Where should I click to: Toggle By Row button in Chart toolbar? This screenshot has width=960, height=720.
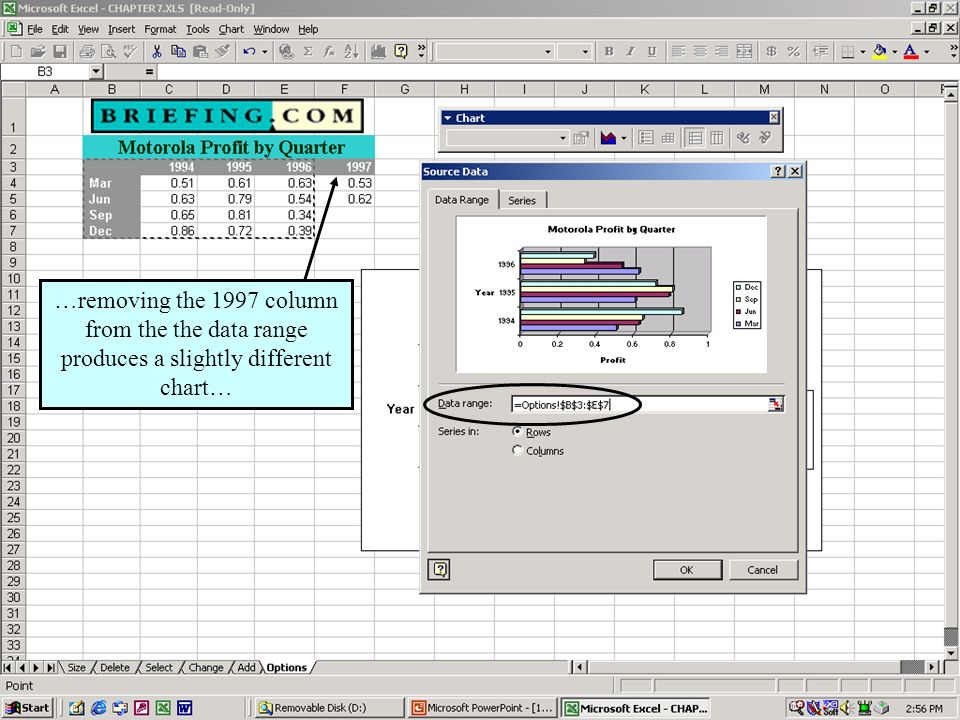click(695, 138)
